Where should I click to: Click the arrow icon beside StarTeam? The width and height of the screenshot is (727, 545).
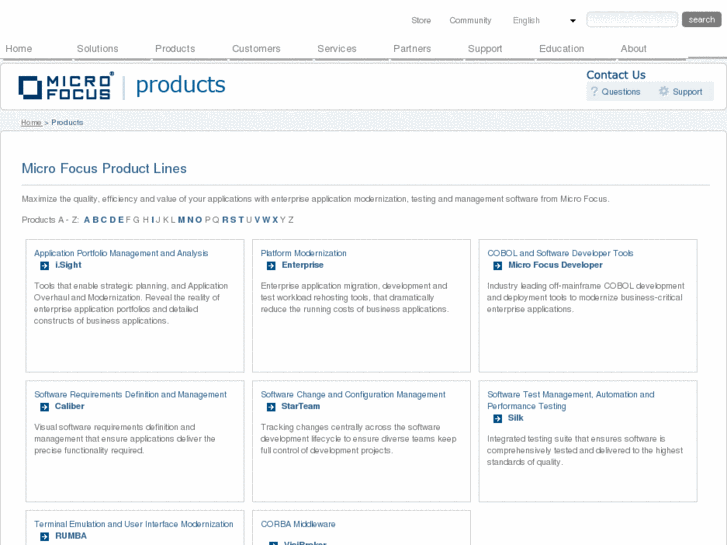271,407
